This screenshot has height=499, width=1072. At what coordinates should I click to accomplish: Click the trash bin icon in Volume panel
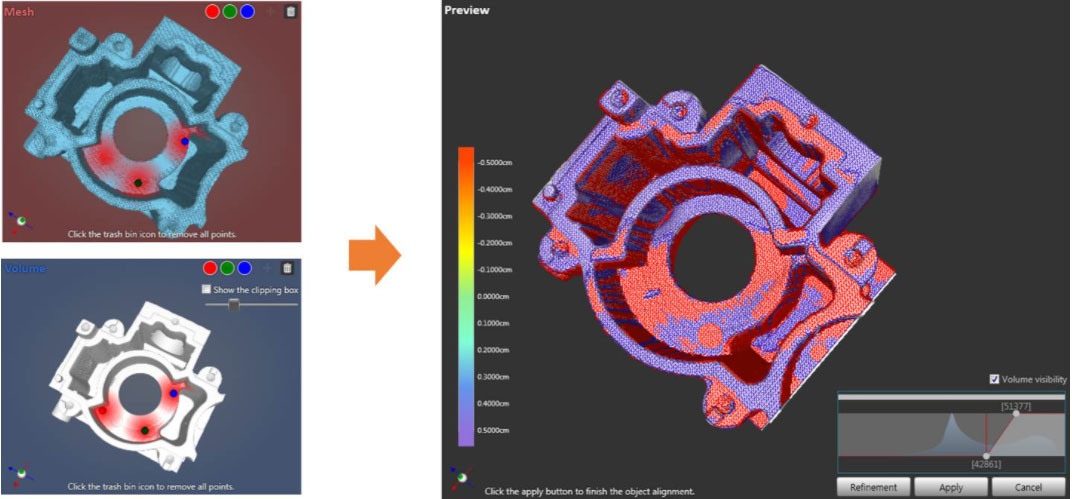[288, 268]
